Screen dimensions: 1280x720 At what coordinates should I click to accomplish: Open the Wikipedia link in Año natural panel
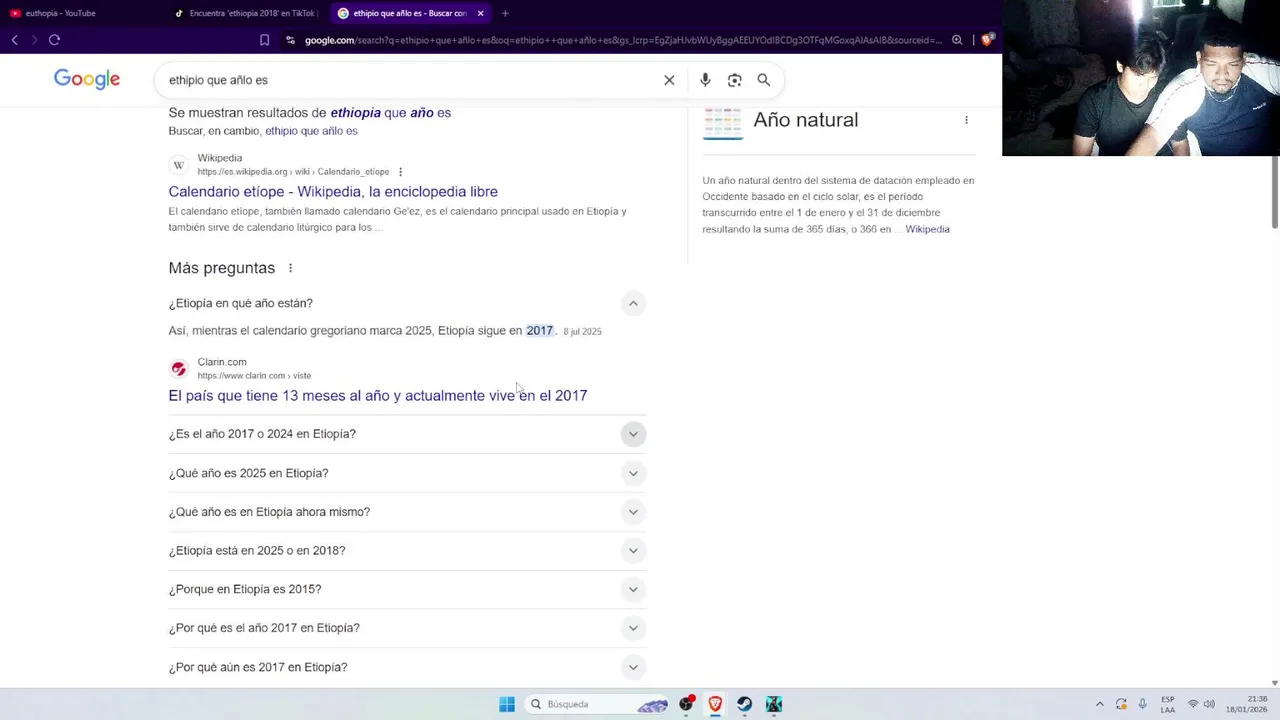(x=927, y=229)
